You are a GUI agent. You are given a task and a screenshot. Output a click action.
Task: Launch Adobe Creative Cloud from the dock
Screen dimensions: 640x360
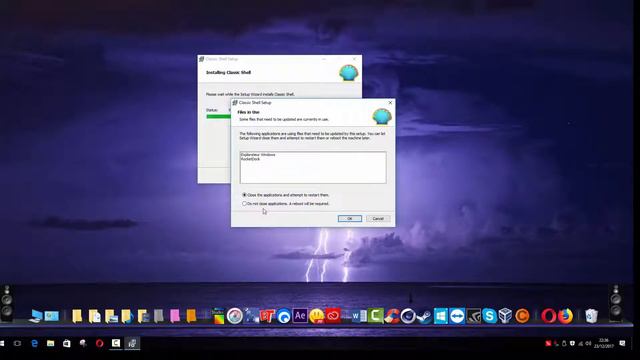coord(333,316)
